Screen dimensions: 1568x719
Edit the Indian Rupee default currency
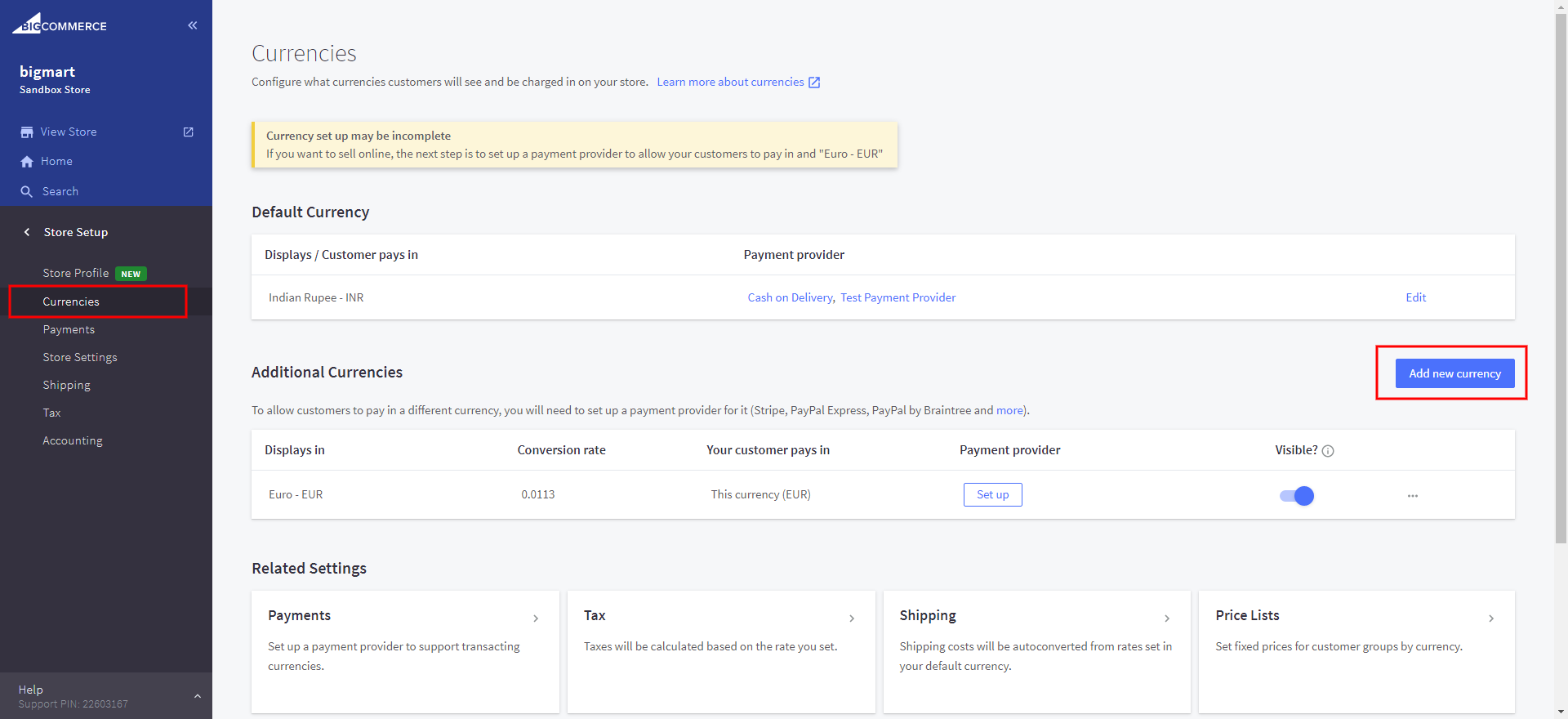1415,297
